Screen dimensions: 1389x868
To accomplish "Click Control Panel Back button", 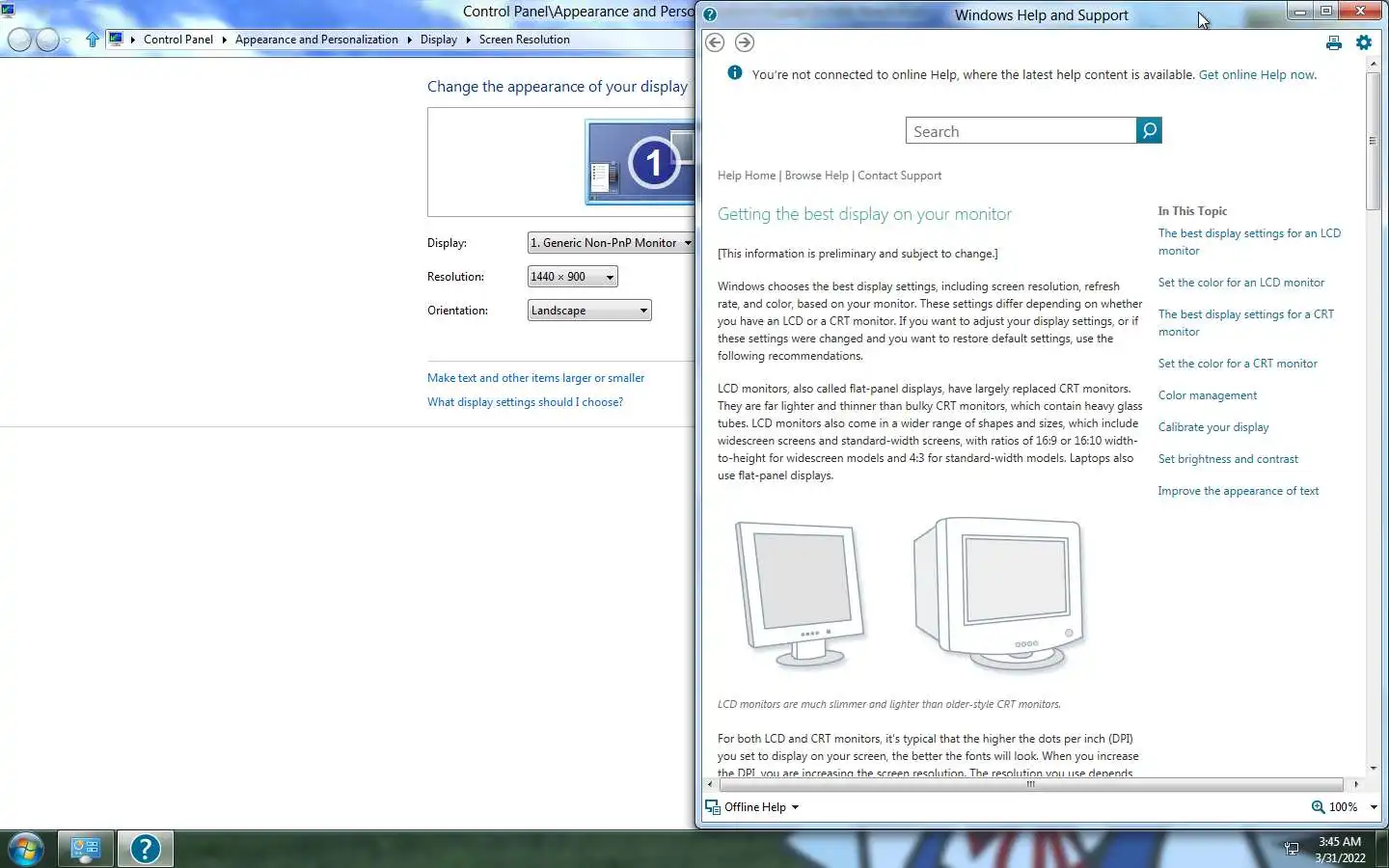I will coord(19,40).
